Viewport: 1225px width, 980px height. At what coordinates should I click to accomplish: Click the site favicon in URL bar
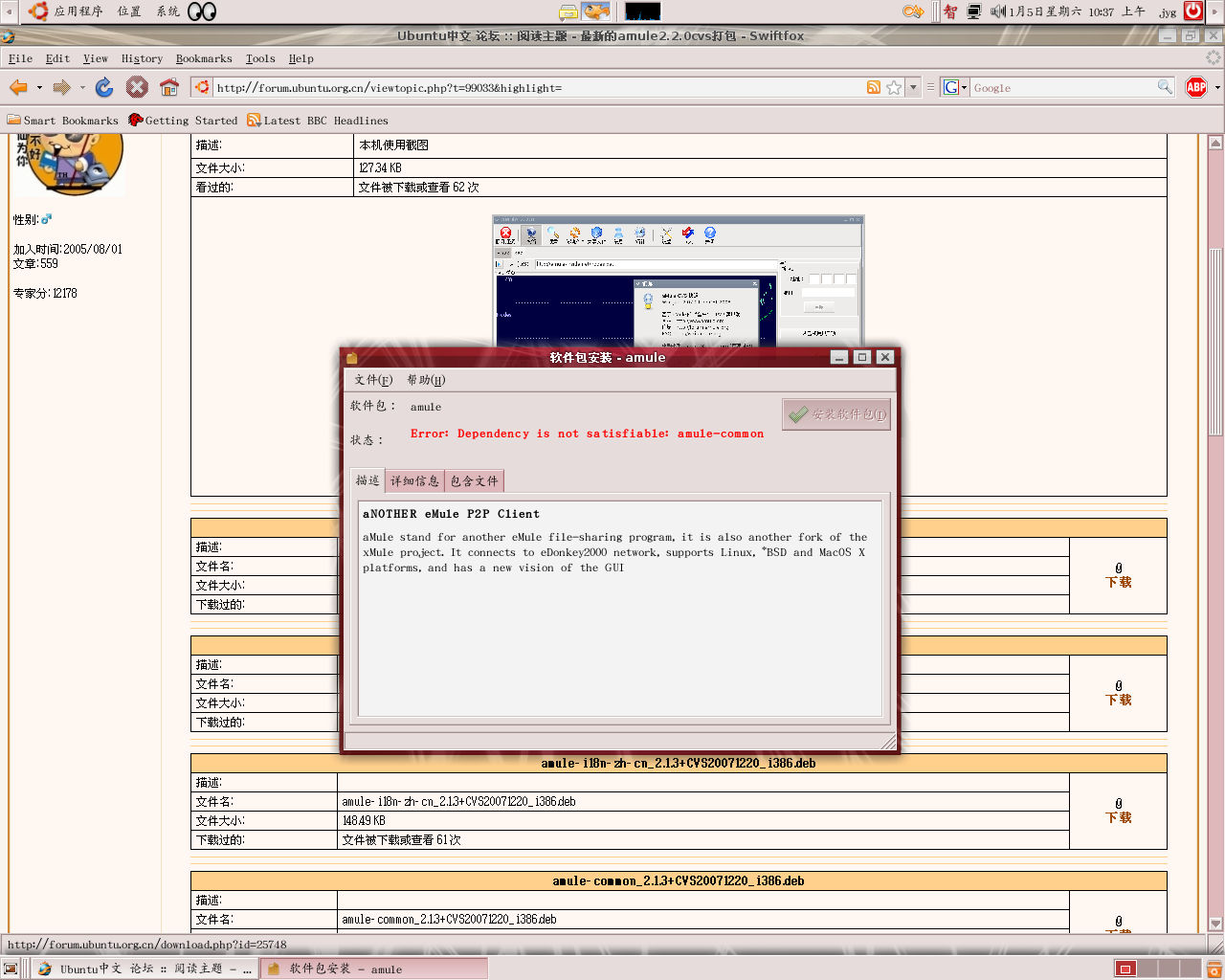click(x=202, y=87)
